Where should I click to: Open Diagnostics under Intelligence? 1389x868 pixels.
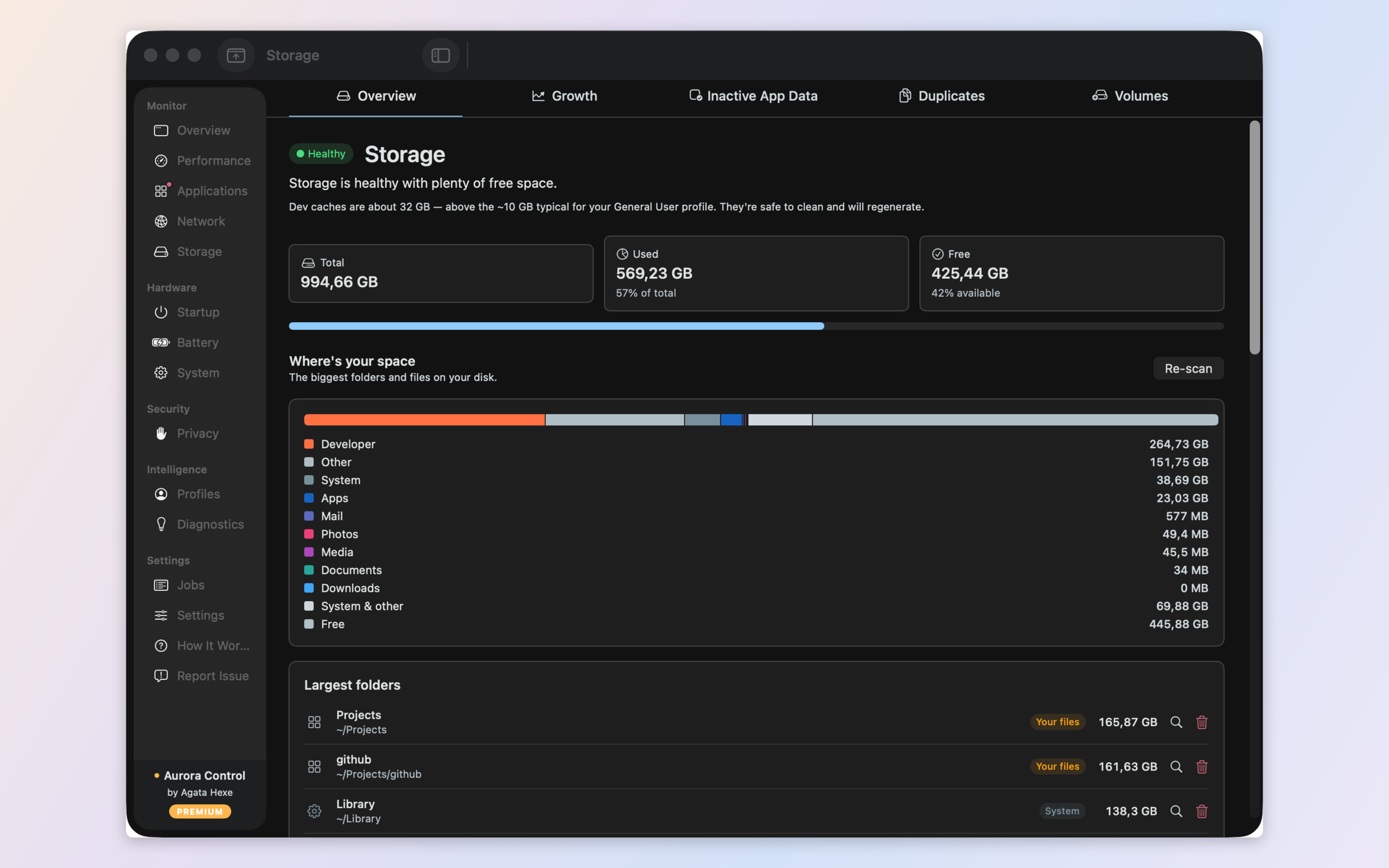pyautogui.click(x=200, y=524)
